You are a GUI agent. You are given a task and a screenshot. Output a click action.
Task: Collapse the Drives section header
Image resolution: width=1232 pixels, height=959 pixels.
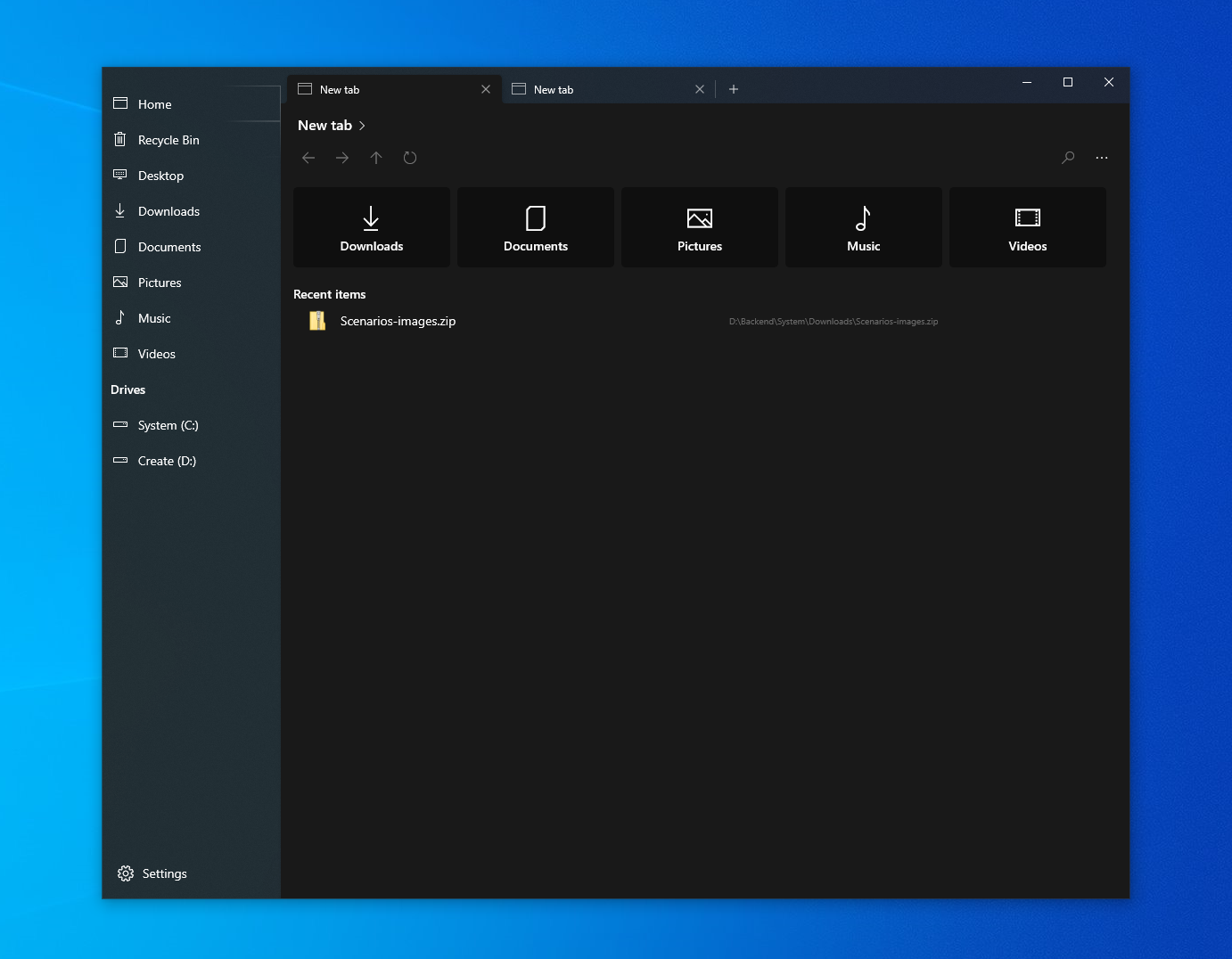[x=127, y=389]
